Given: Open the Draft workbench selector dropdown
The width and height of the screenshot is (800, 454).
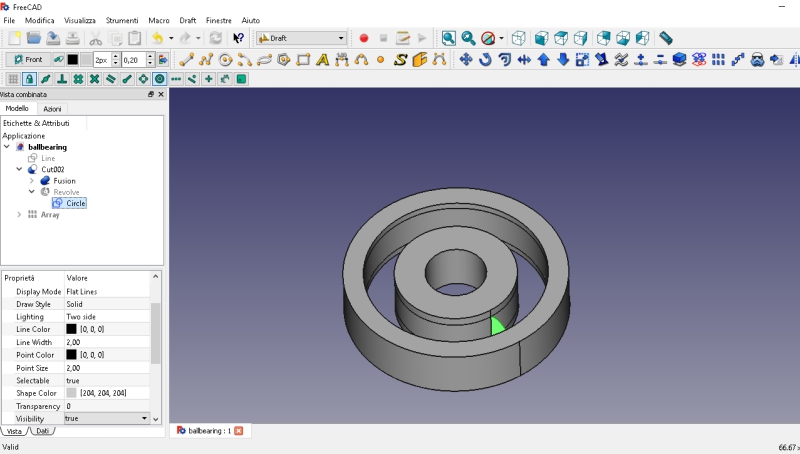Looking at the screenshot, I should (x=302, y=38).
